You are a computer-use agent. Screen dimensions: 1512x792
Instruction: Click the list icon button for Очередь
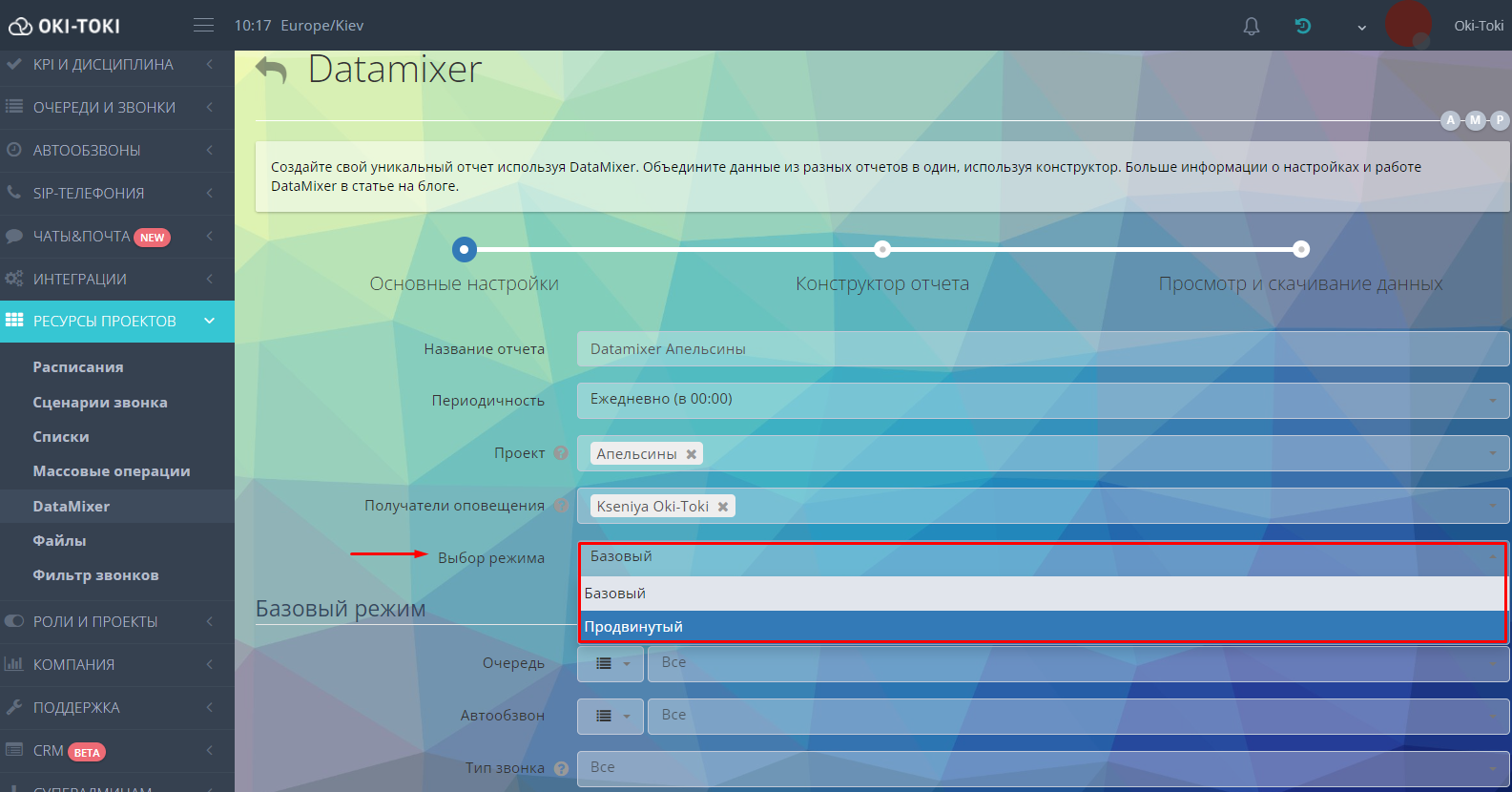pyautogui.click(x=611, y=663)
